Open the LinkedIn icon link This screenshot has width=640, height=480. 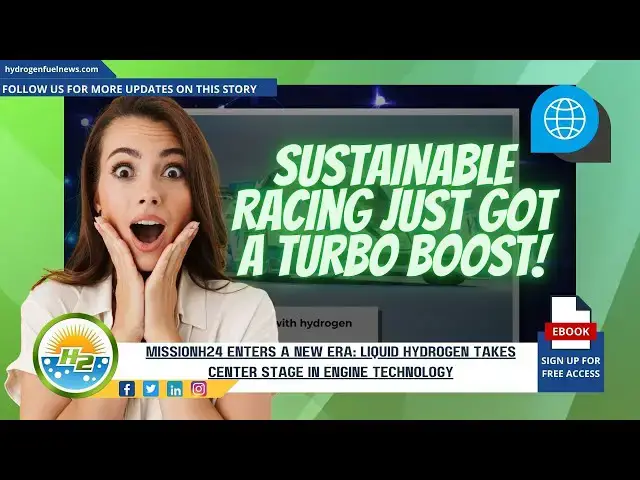[175, 389]
